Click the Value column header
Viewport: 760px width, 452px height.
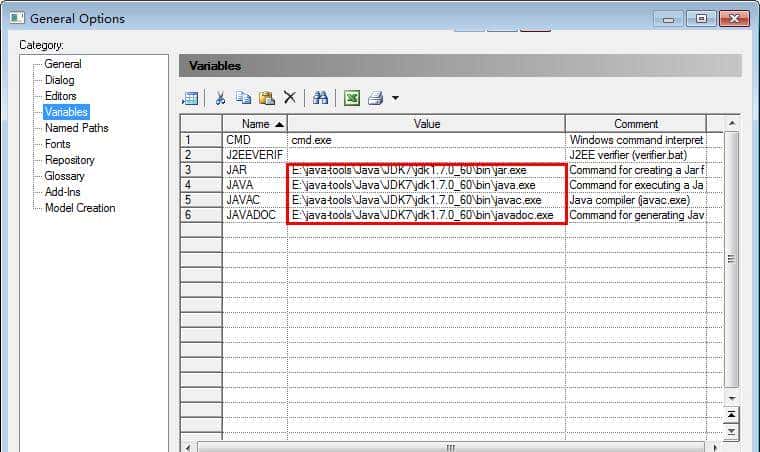[427, 124]
